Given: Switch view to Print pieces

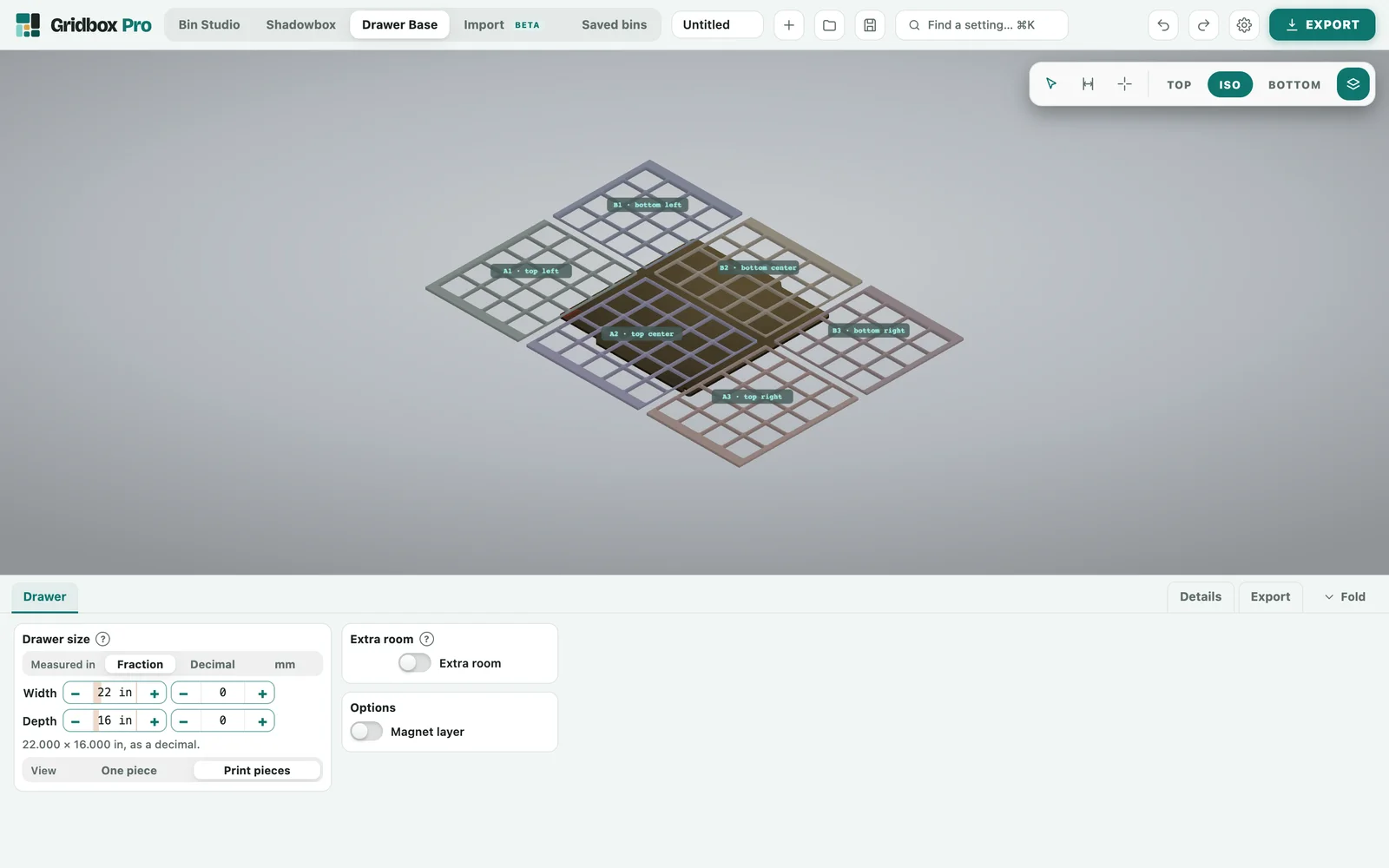Looking at the screenshot, I should (257, 771).
